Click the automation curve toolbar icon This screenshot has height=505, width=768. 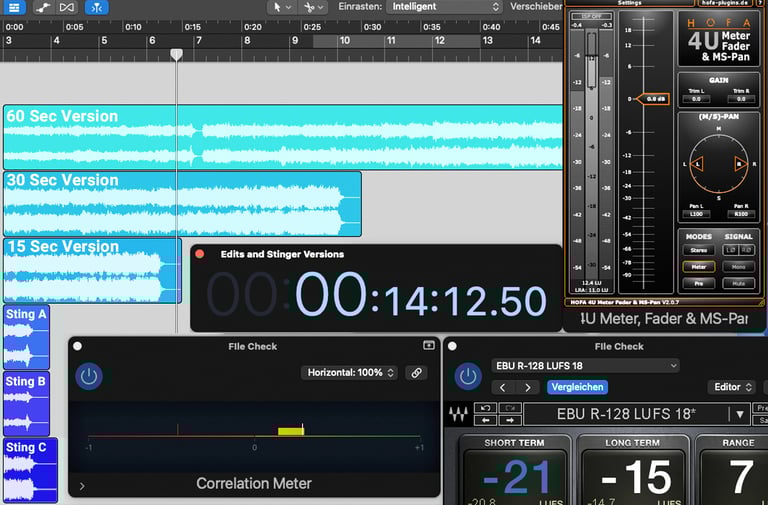[44, 7]
